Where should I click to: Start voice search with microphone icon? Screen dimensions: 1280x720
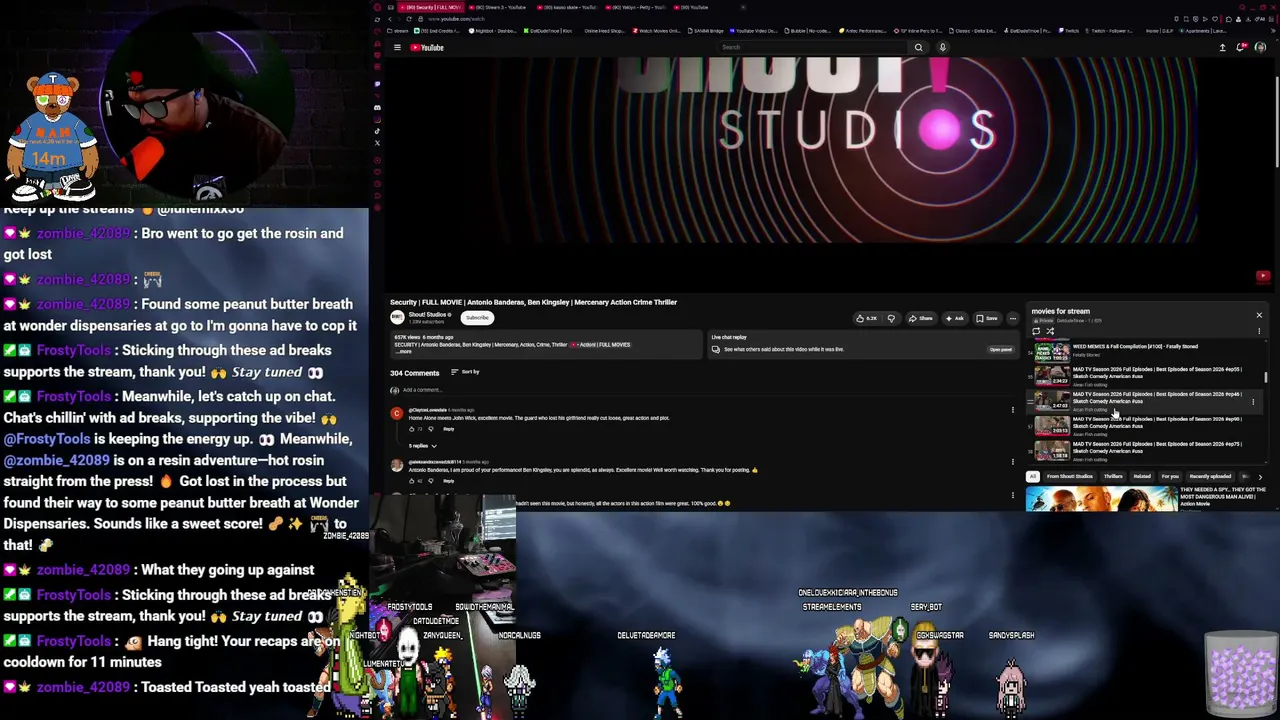point(942,47)
